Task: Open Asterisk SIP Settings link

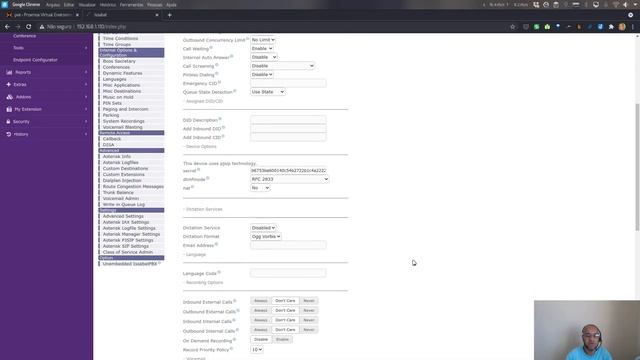Action: pyautogui.click(x=126, y=246)
